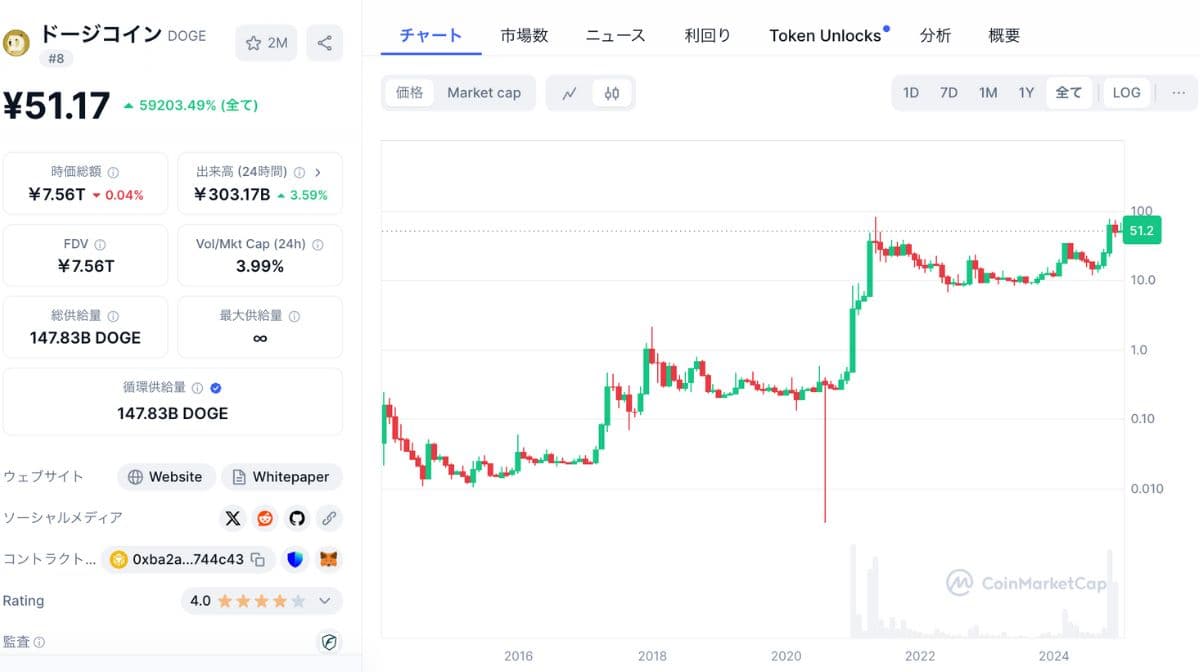1200x672 pixels.
Task: Expand the 出来高 (24時間) arrow
Action: pyautogui.click(x=317, y=172)
